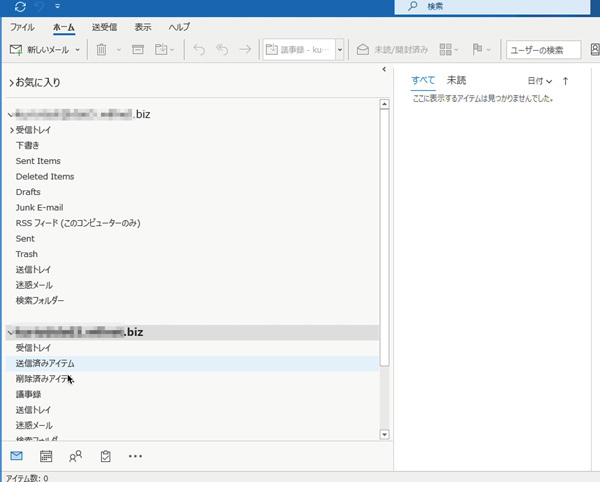Switch to the 未読 message filter tab

456,80
